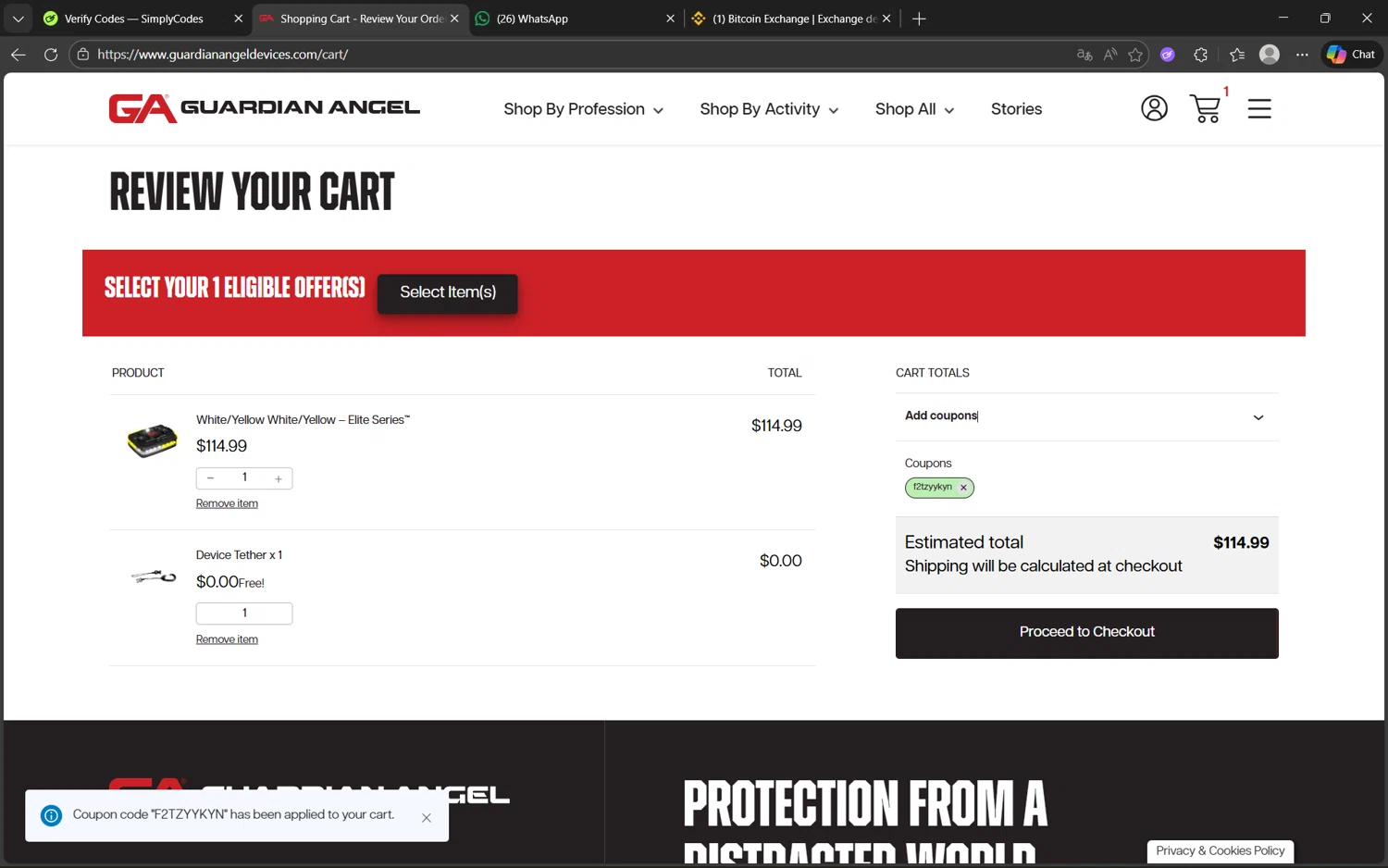Close the Verify Codes SimplyCodes tab
The image size is (1388, 868).
(x=238, y=19)
